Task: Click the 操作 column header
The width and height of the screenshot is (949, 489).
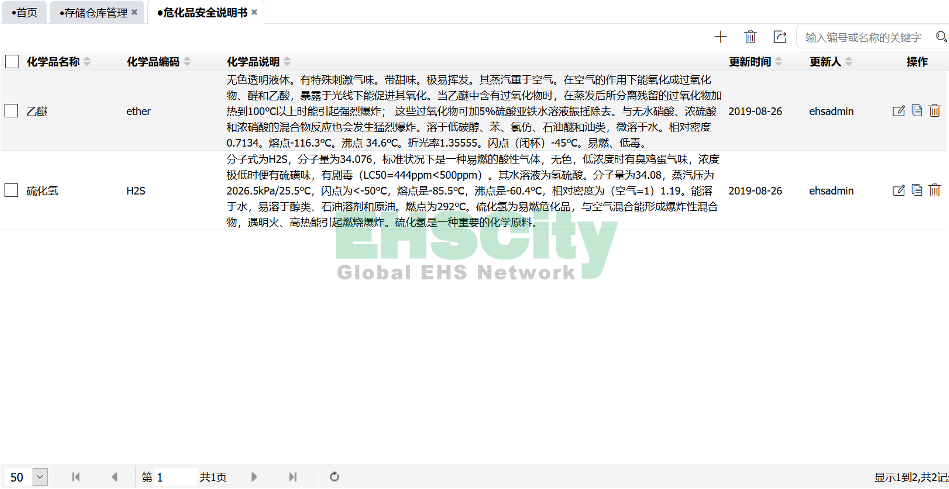Action: [x=917, y=62]
